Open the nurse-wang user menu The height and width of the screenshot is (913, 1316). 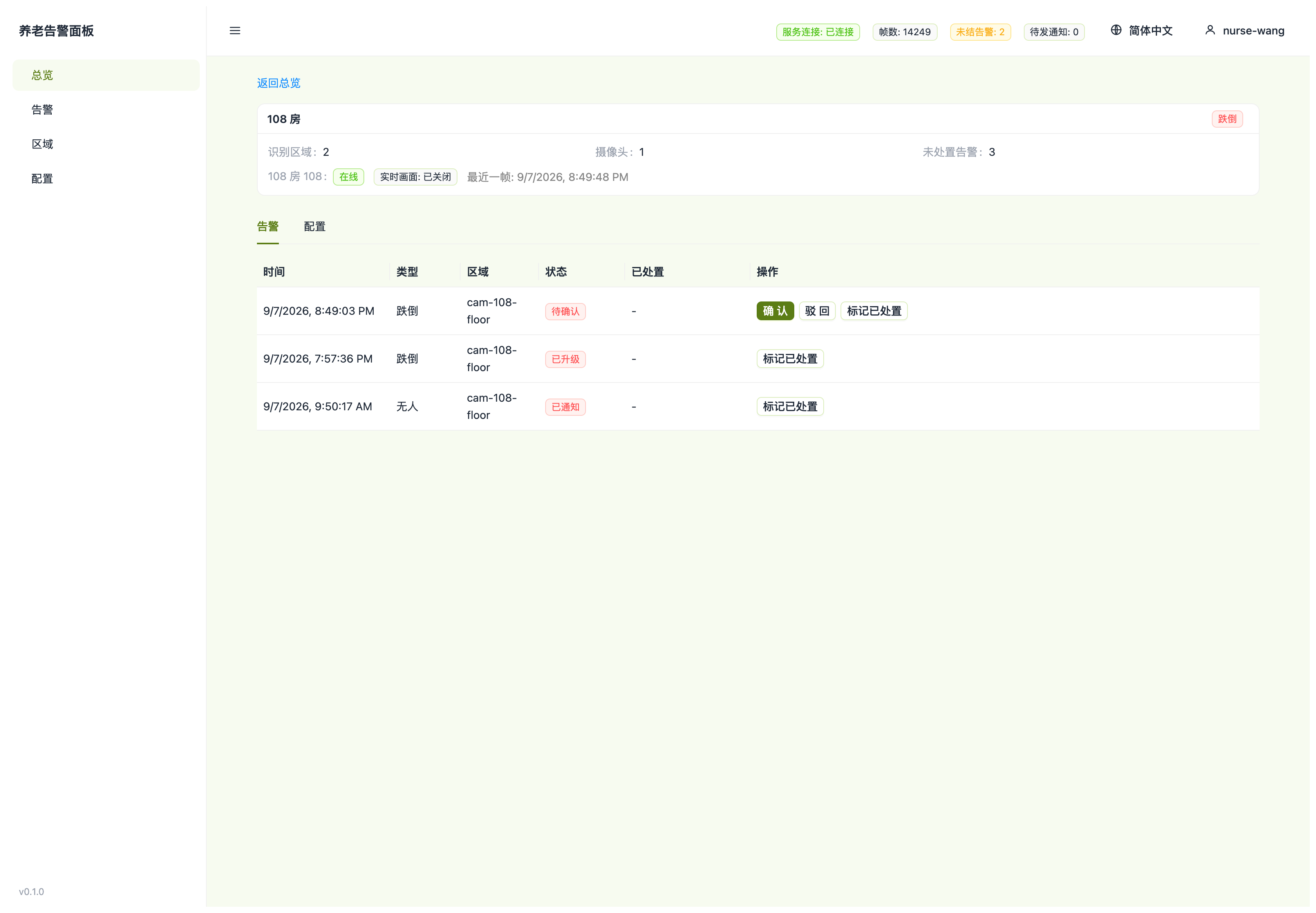point(1244,30)
